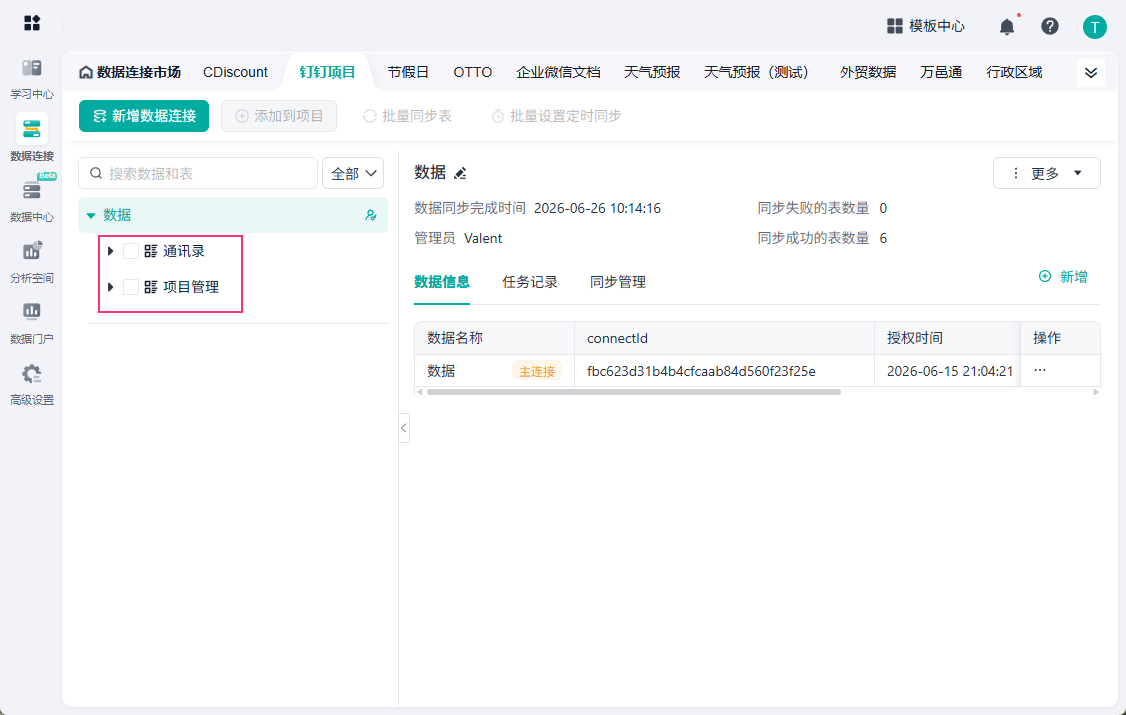Switch to the 外贸数据 tab
The image size is (1126, 715).
pyautogui.click(x=867, y=73)
